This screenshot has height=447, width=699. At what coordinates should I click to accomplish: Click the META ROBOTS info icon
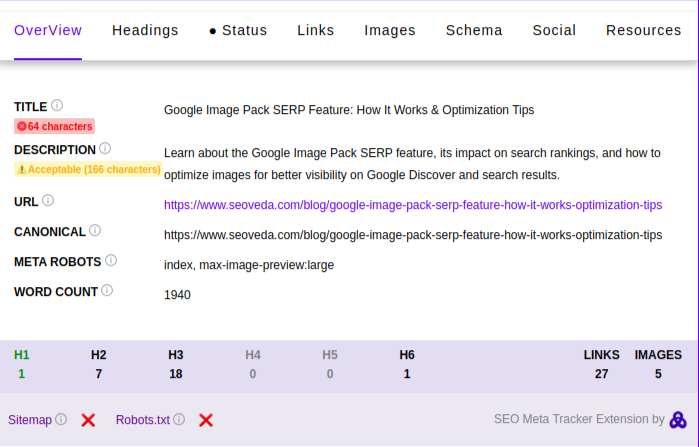coord(111,260)
